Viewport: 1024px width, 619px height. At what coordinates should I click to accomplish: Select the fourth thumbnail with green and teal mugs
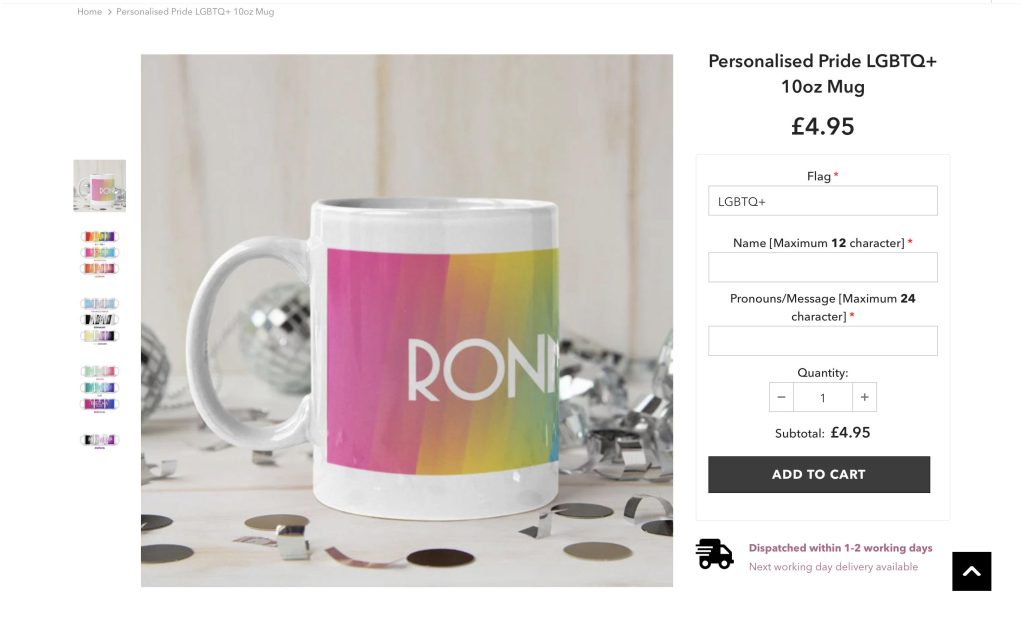[x=99, y=387]
